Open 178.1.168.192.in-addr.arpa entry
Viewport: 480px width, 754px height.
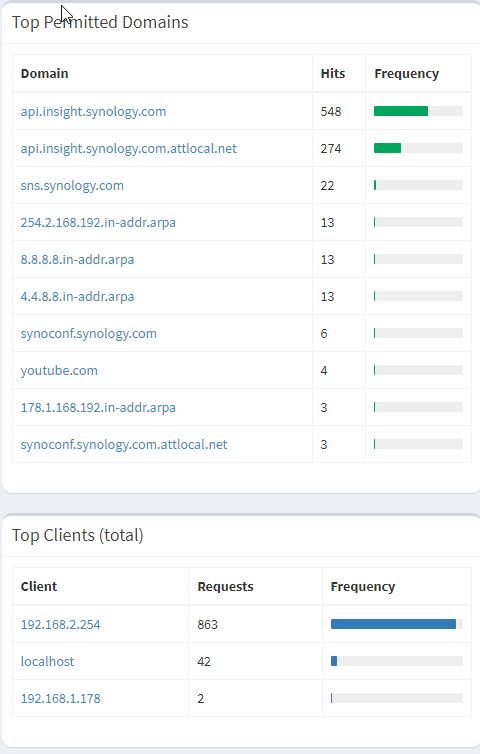(98, 407)
